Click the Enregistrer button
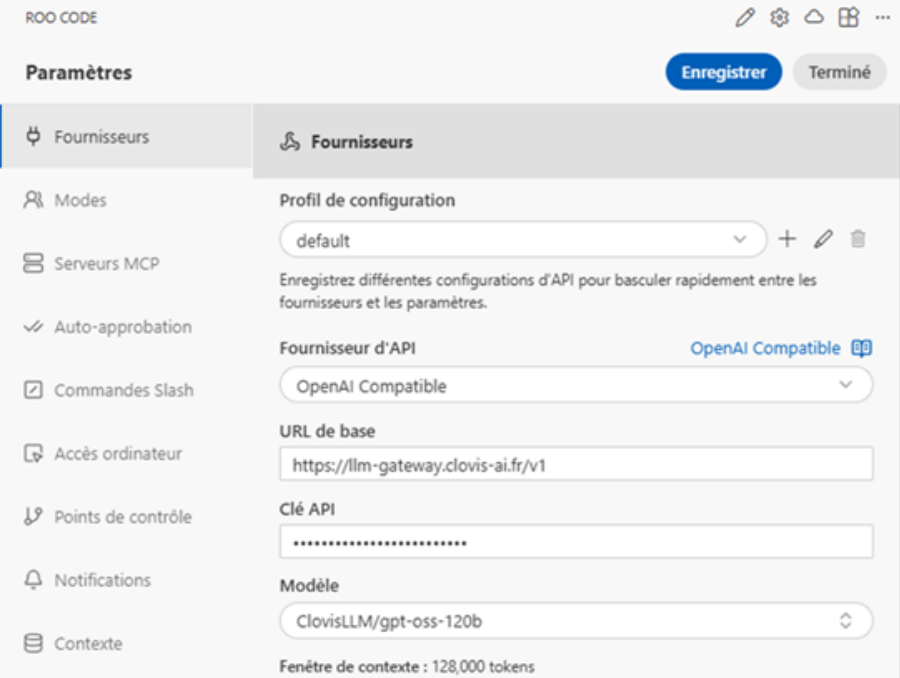This screenshot has height=678, width=900. [x=723, y=72]
